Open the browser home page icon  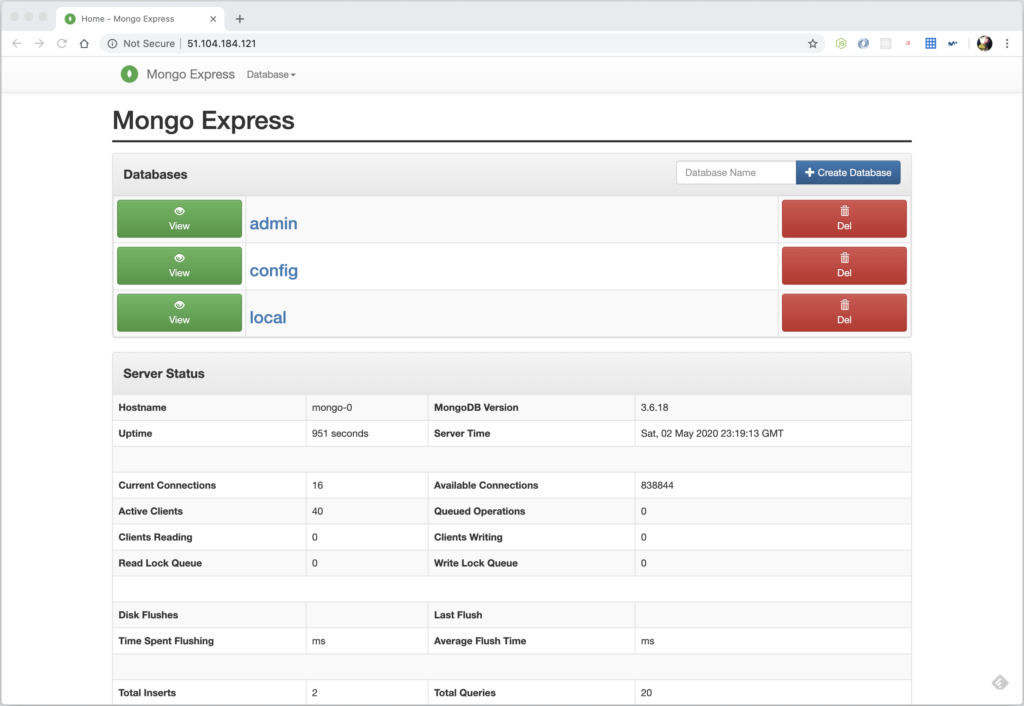(84, 44)
